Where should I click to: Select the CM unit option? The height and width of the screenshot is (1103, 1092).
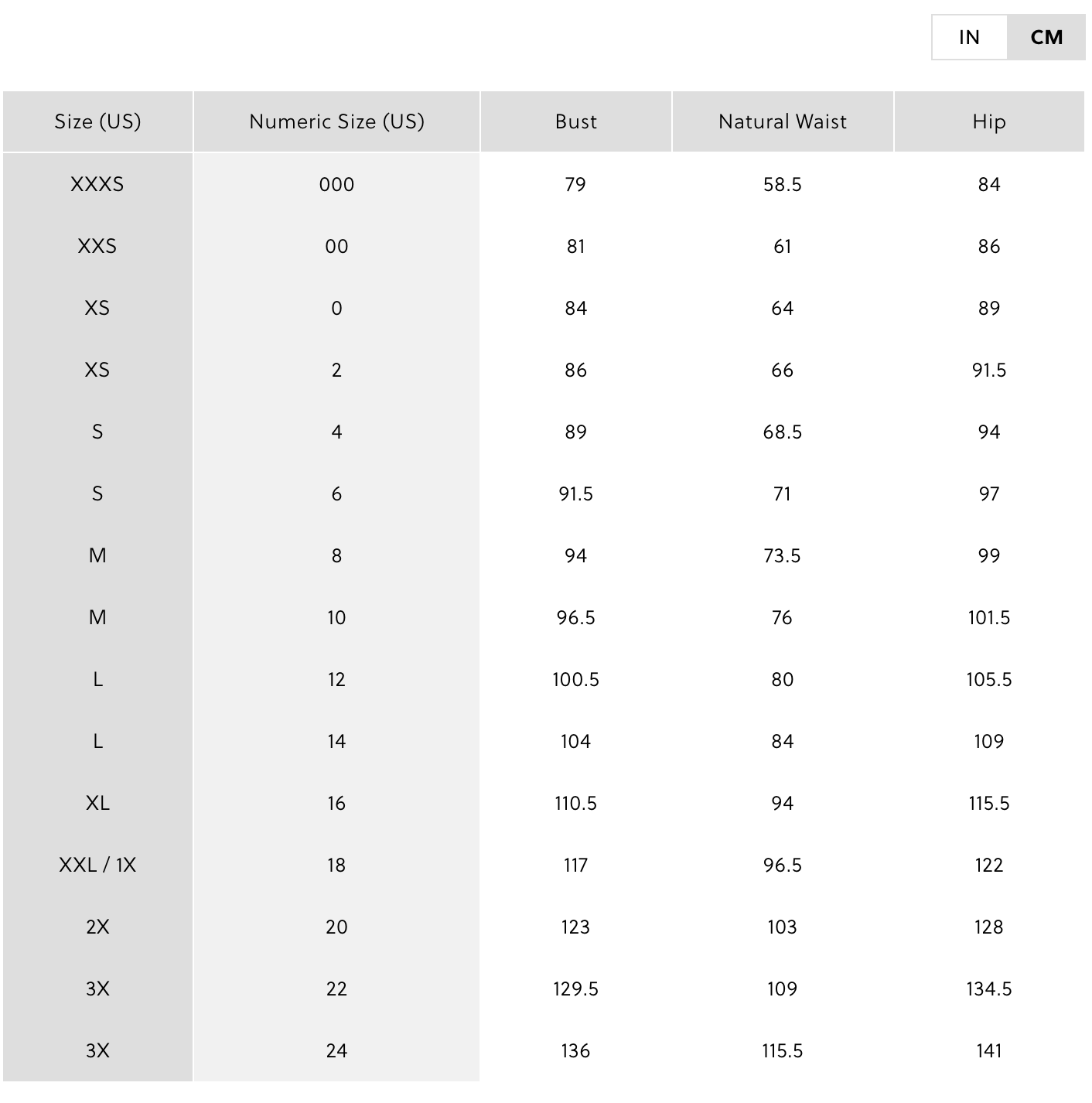pos(1046,37)
